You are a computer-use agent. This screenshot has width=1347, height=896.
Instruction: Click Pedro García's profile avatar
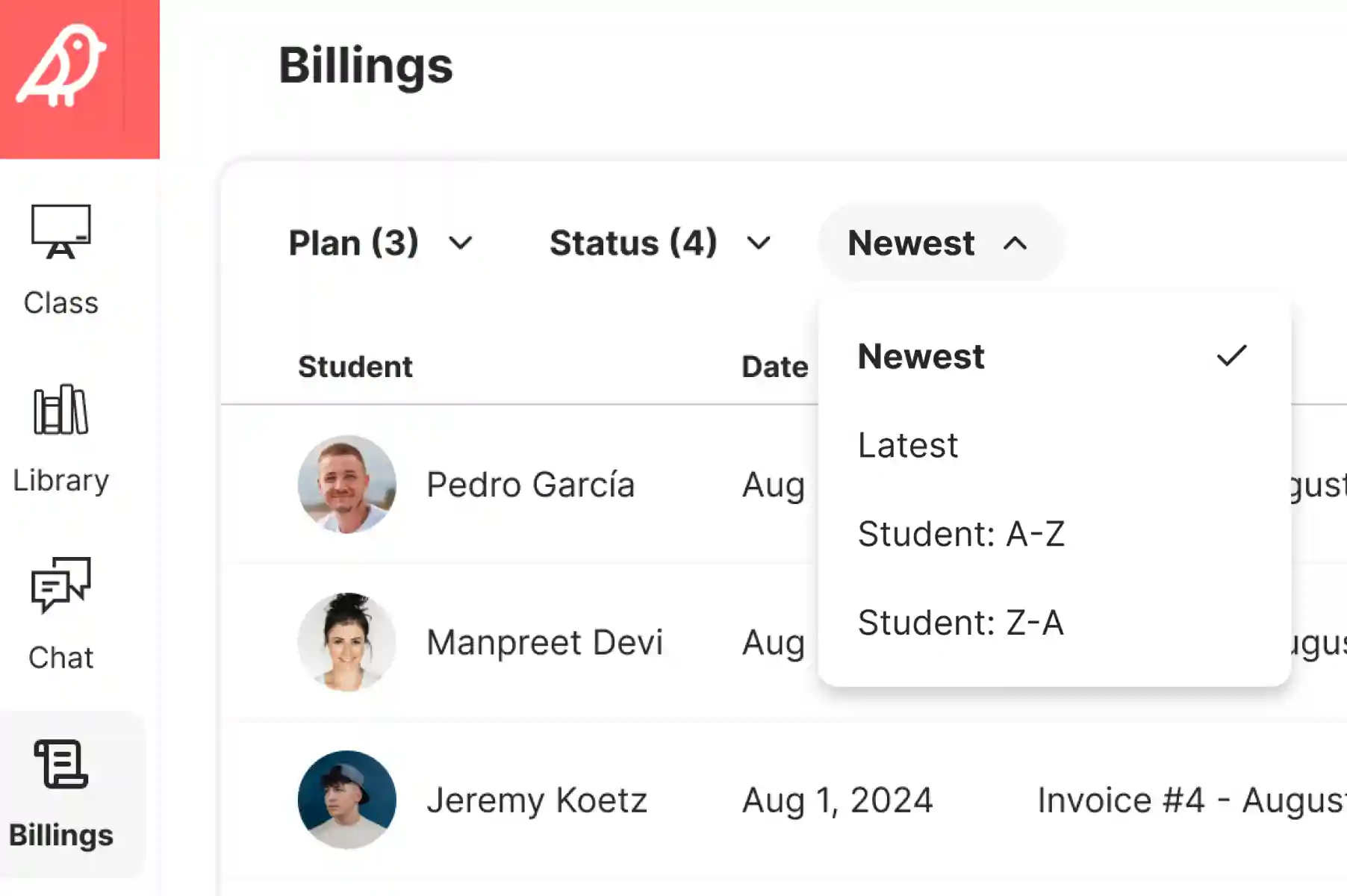[x=348, y=485]
